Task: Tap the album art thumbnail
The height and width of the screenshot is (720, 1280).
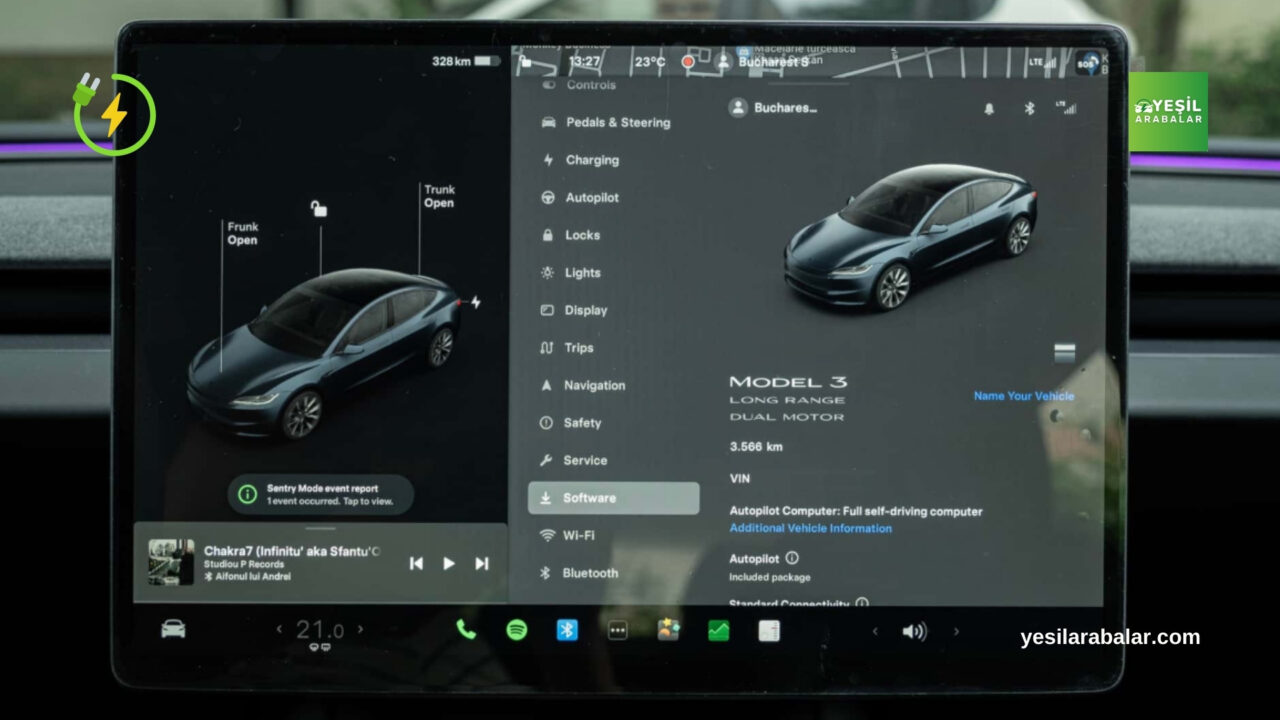Action: (171, 562)
